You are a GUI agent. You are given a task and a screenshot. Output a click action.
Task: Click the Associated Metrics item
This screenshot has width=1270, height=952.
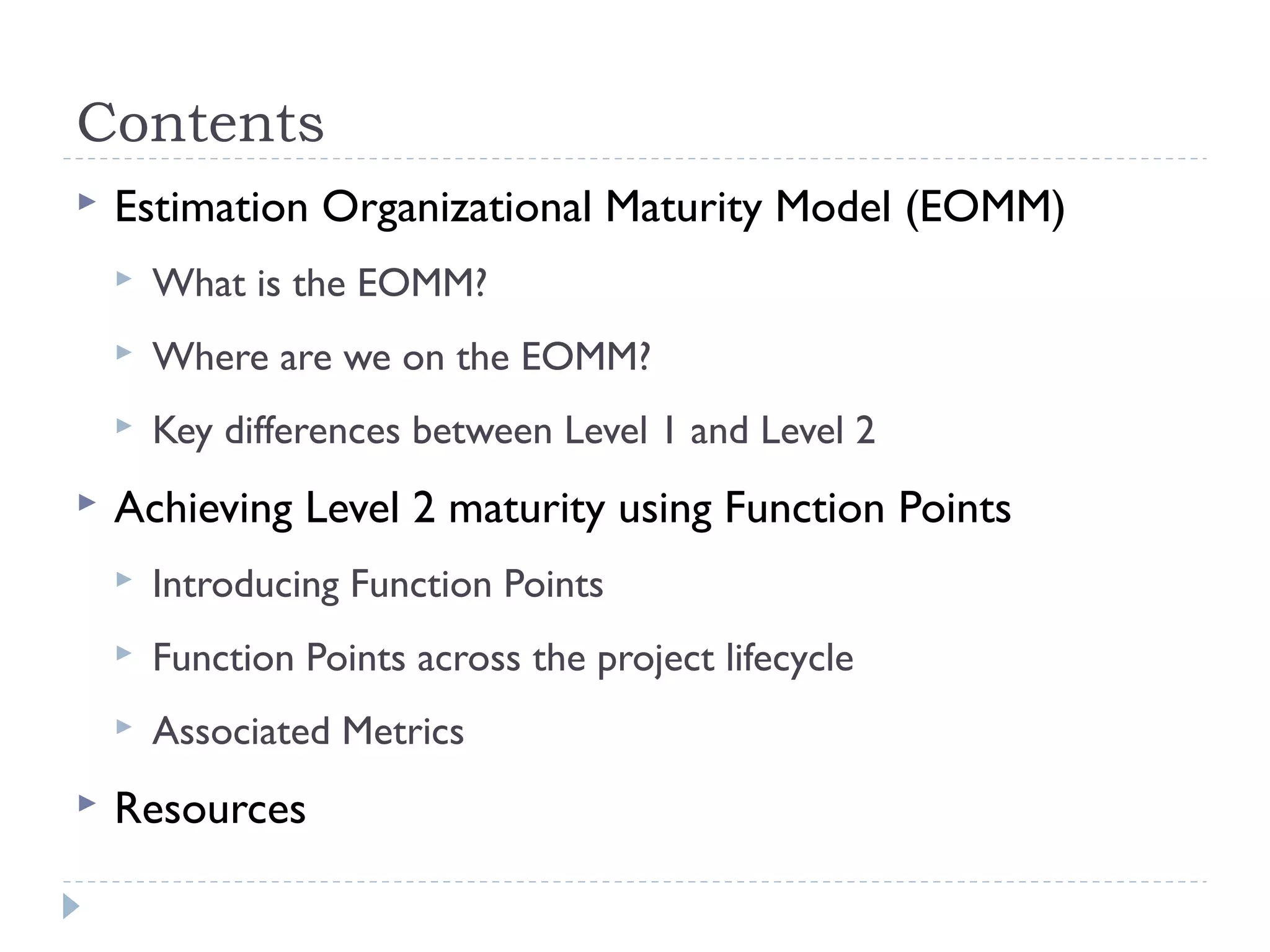(308, 731)
